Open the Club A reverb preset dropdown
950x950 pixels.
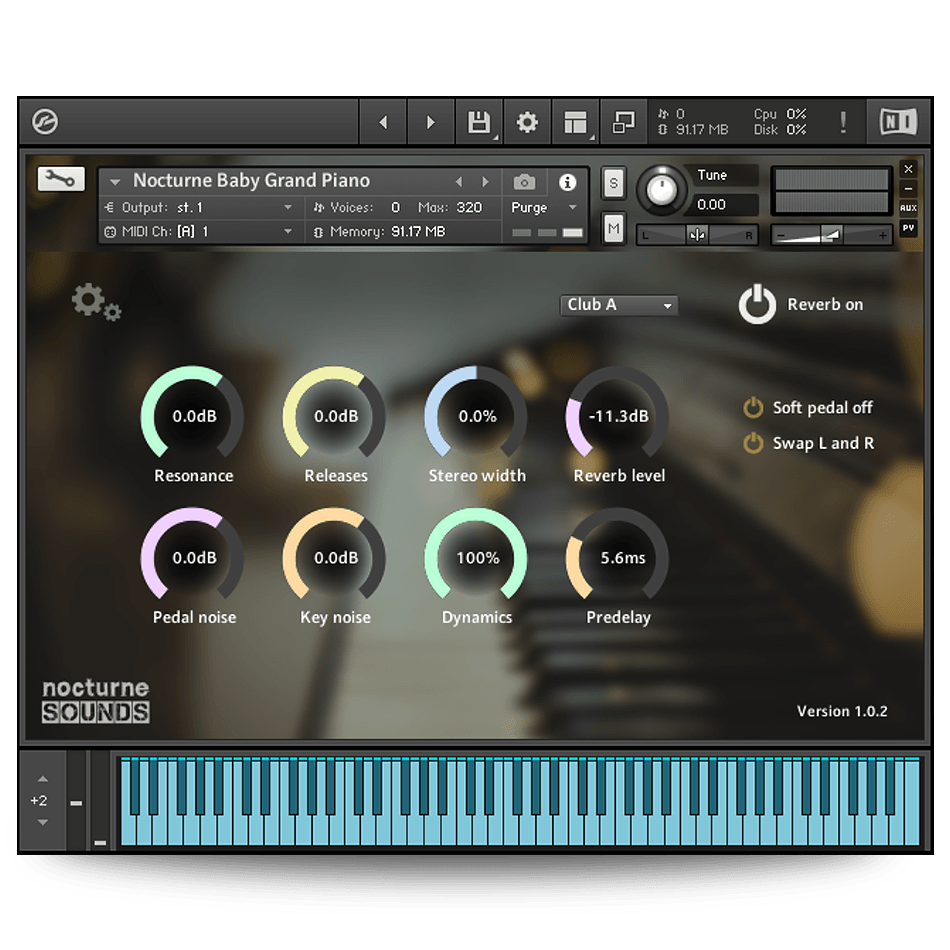[x=618, y=305]
